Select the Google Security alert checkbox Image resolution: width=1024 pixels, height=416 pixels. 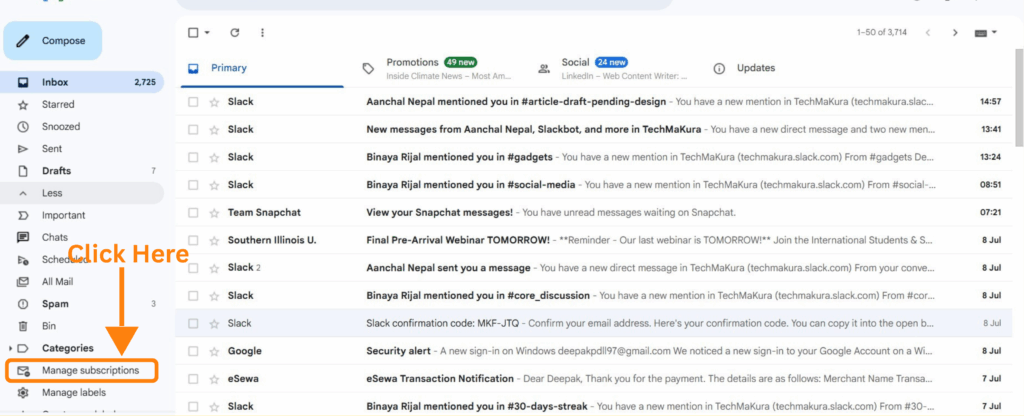[193, 351]
